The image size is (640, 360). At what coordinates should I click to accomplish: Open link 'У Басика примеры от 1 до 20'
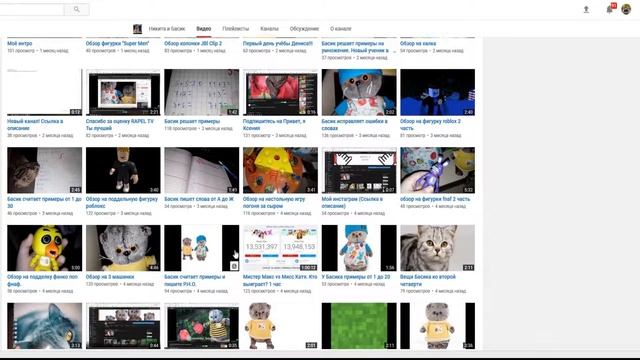pyautogui.click(x=356, y=277)
